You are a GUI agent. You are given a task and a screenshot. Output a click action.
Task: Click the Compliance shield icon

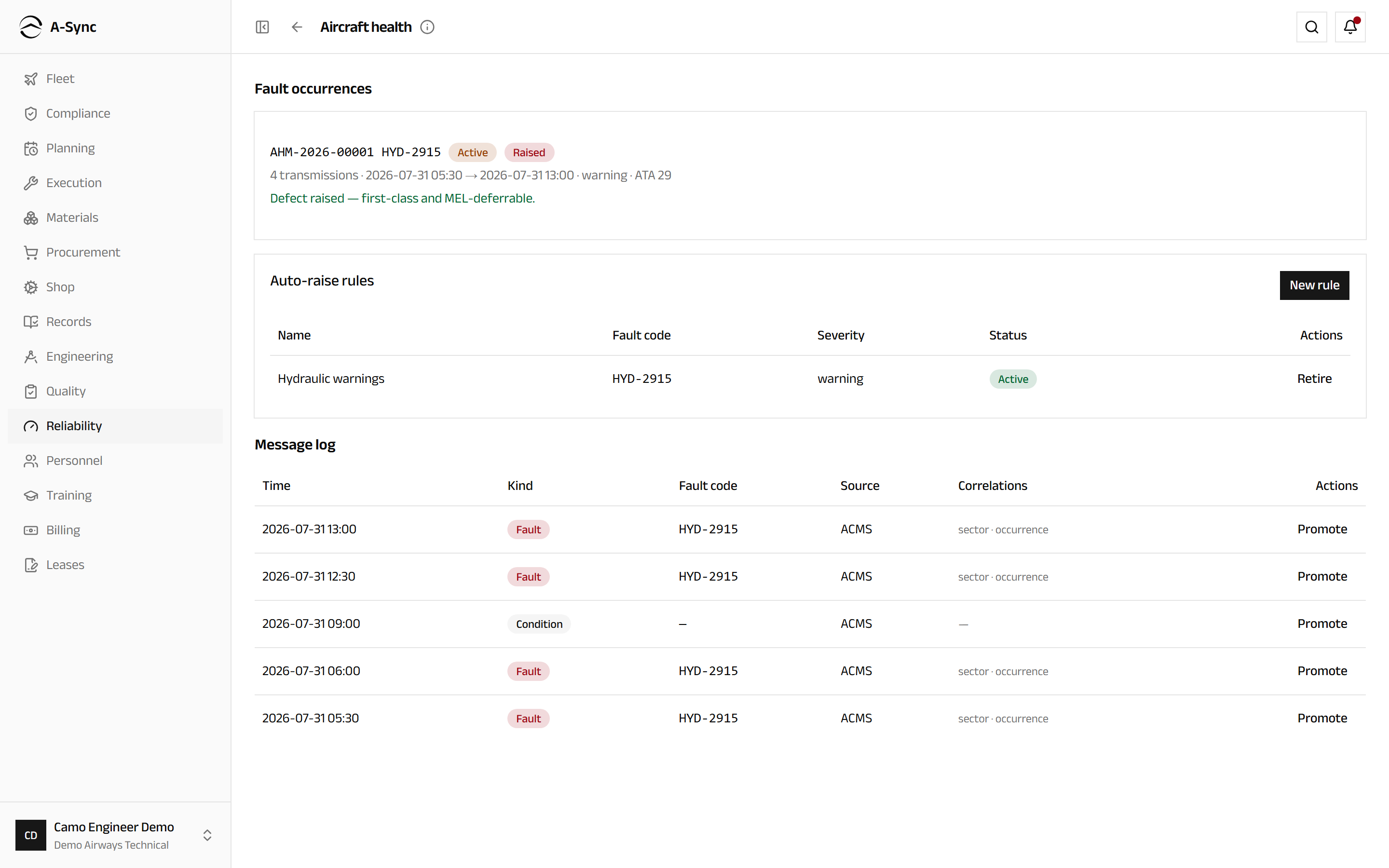click(x=31, y=114)
